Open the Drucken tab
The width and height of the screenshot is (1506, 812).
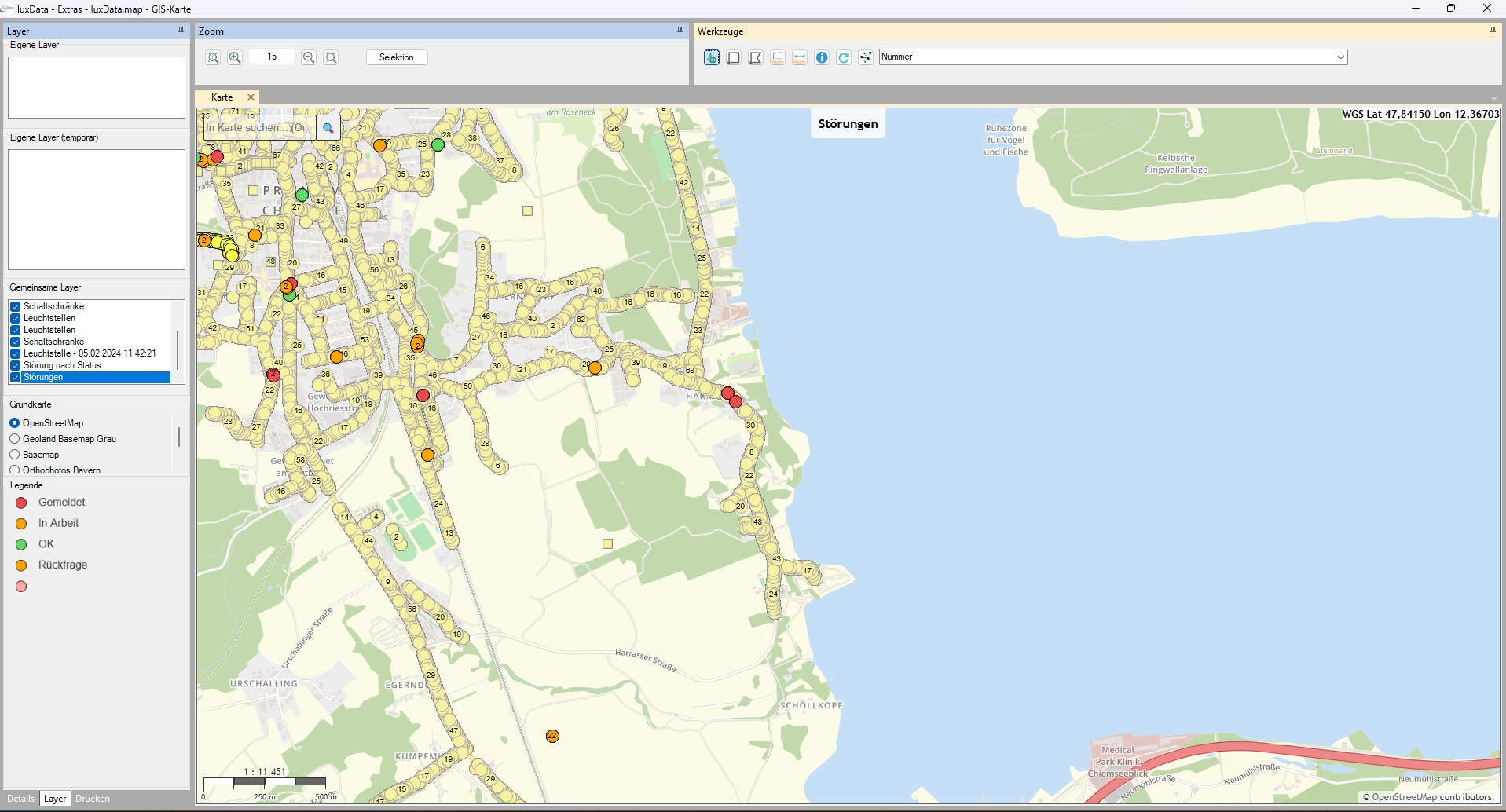93,799
